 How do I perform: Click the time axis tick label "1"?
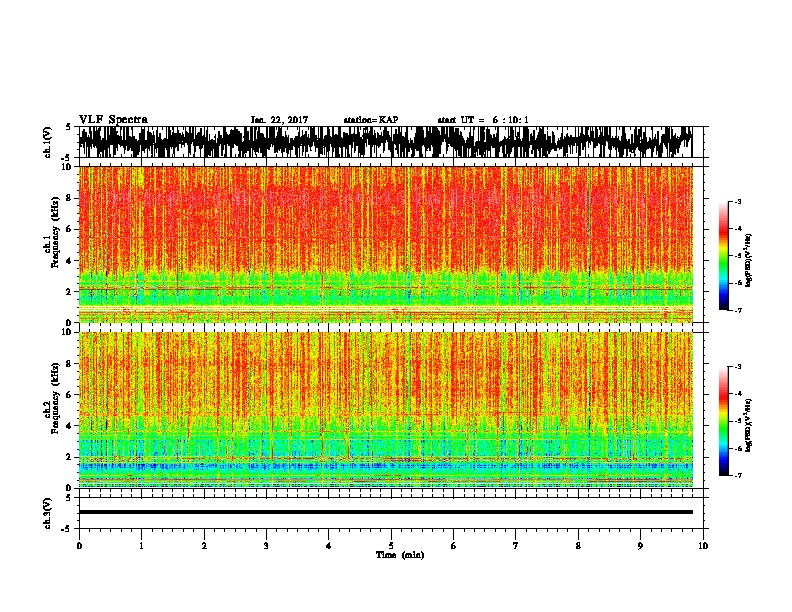click(x=141, y=546)
